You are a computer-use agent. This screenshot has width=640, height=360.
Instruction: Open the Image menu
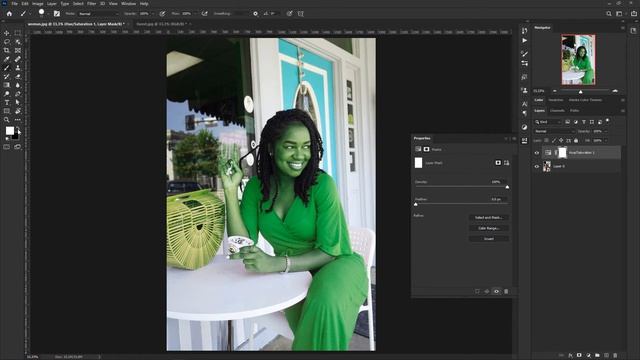point(38,4)
